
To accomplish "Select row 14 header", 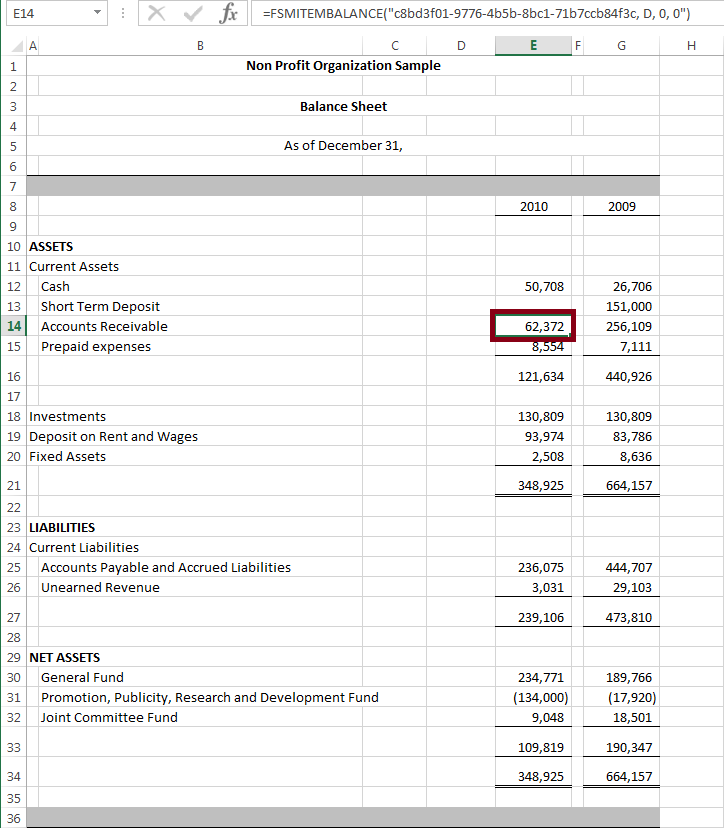I will (13, 326).
